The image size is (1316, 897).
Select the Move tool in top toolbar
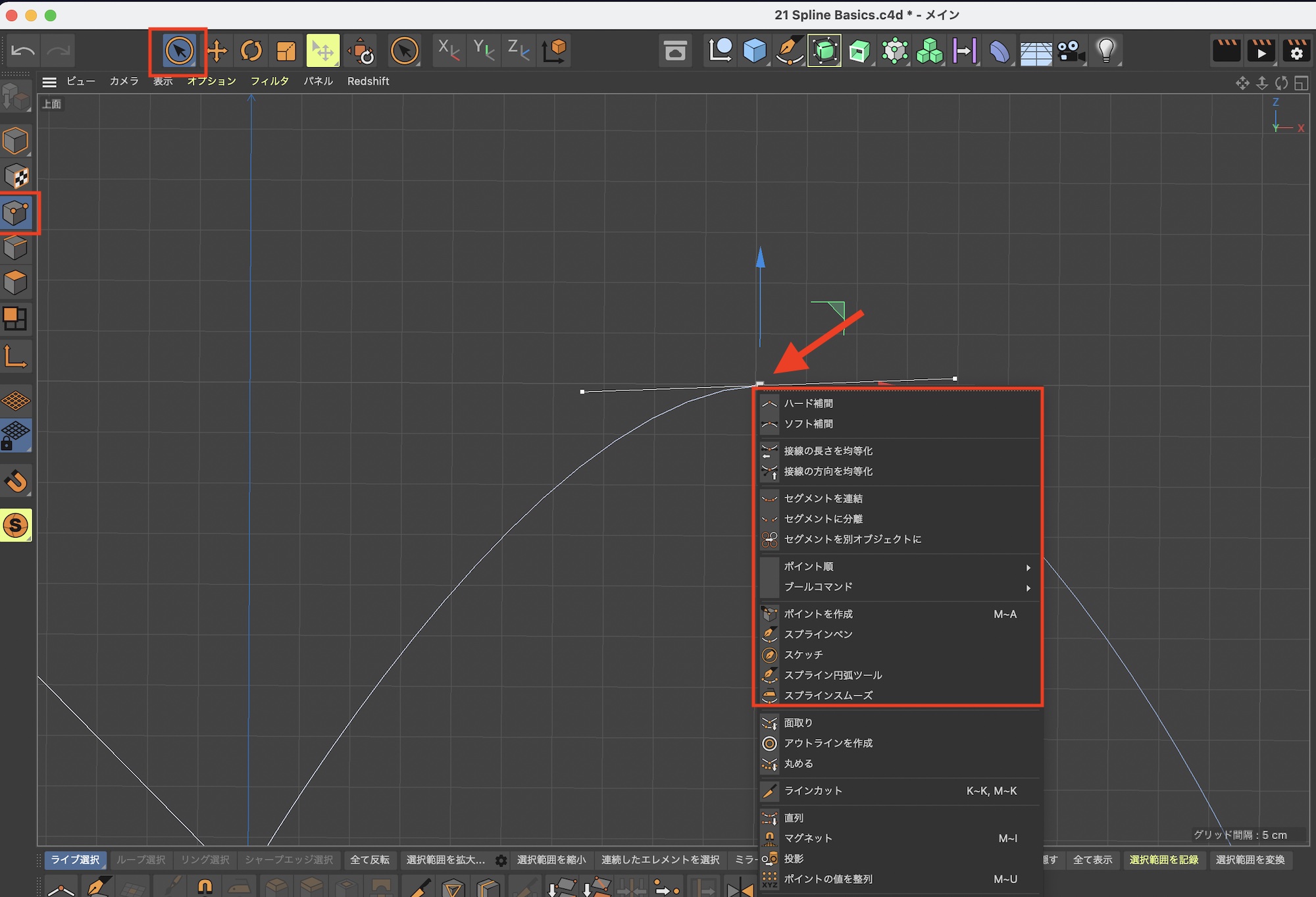click(x=217, y=51)
